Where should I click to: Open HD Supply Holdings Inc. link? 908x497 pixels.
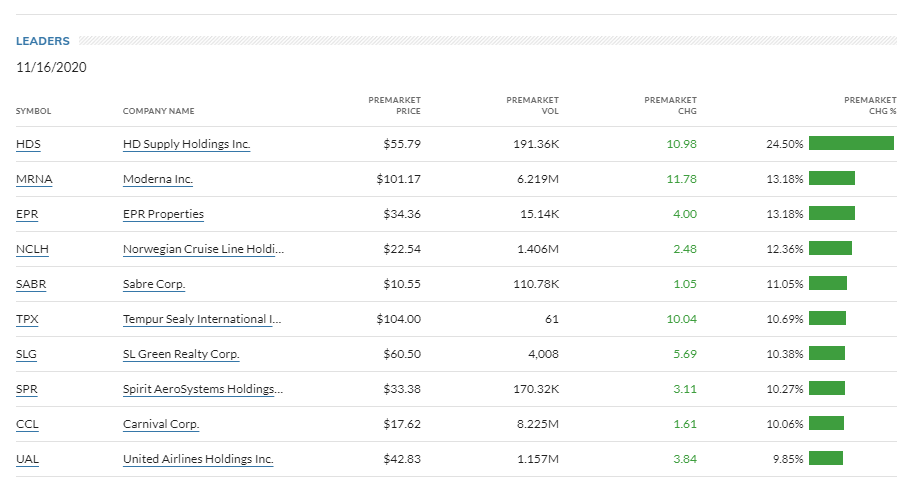[186, 144]
